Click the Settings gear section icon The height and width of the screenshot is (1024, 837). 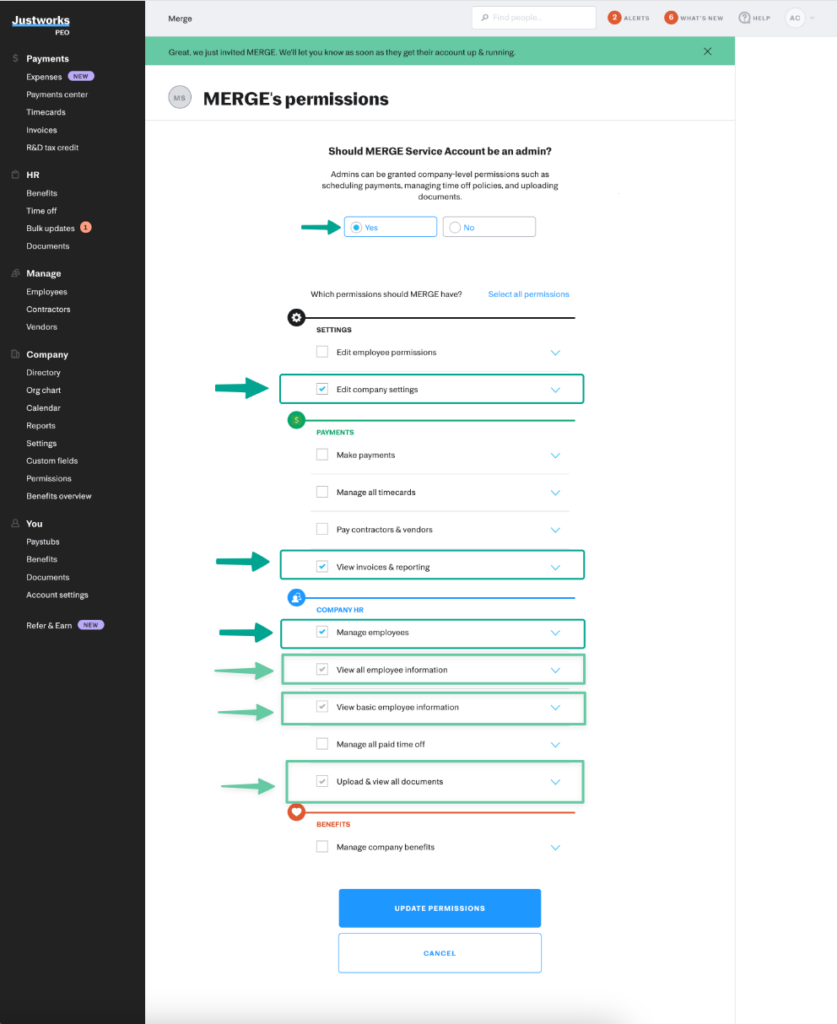pos(296,317)
